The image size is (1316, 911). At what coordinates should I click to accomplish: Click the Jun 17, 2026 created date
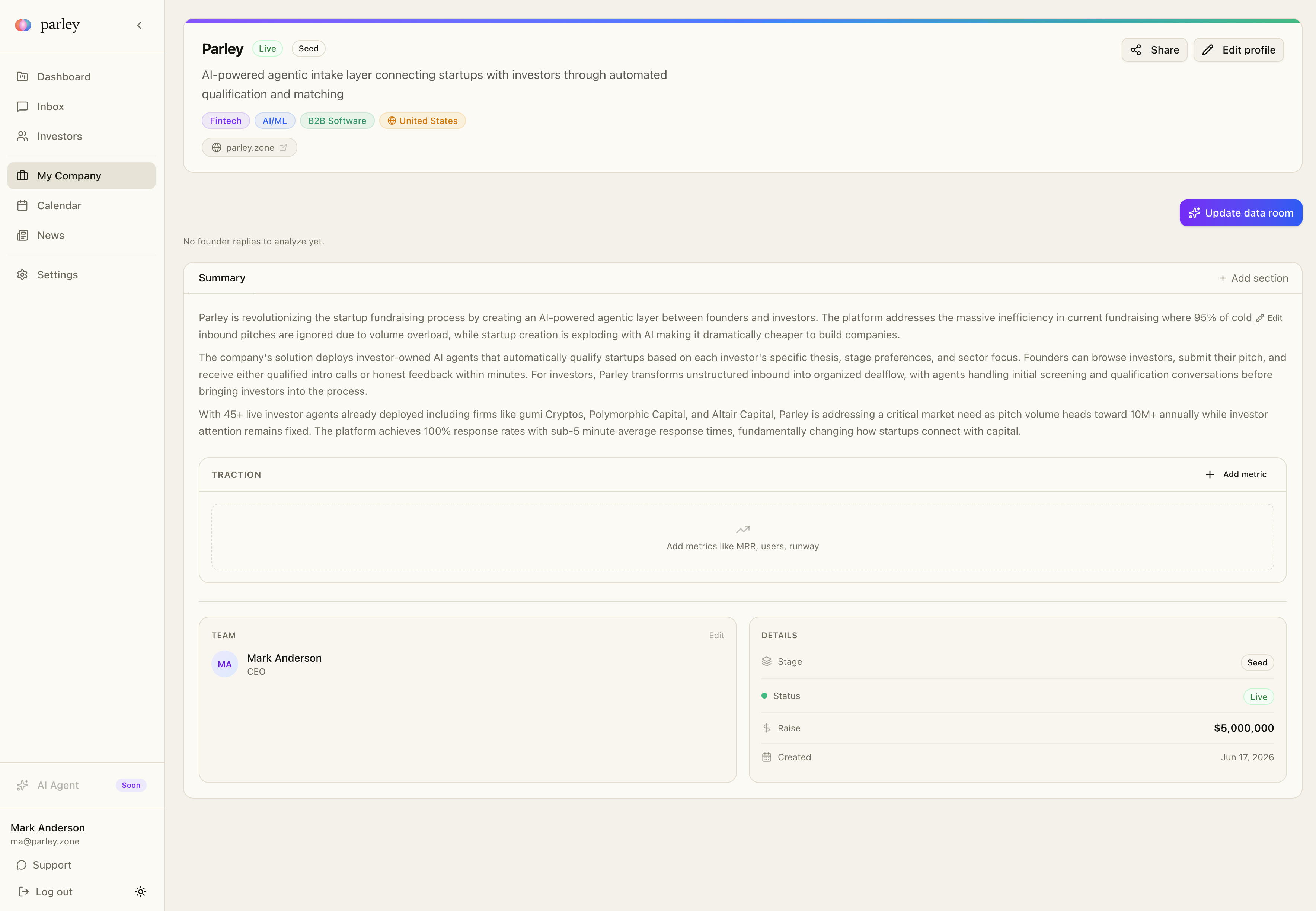point(1247,757)
